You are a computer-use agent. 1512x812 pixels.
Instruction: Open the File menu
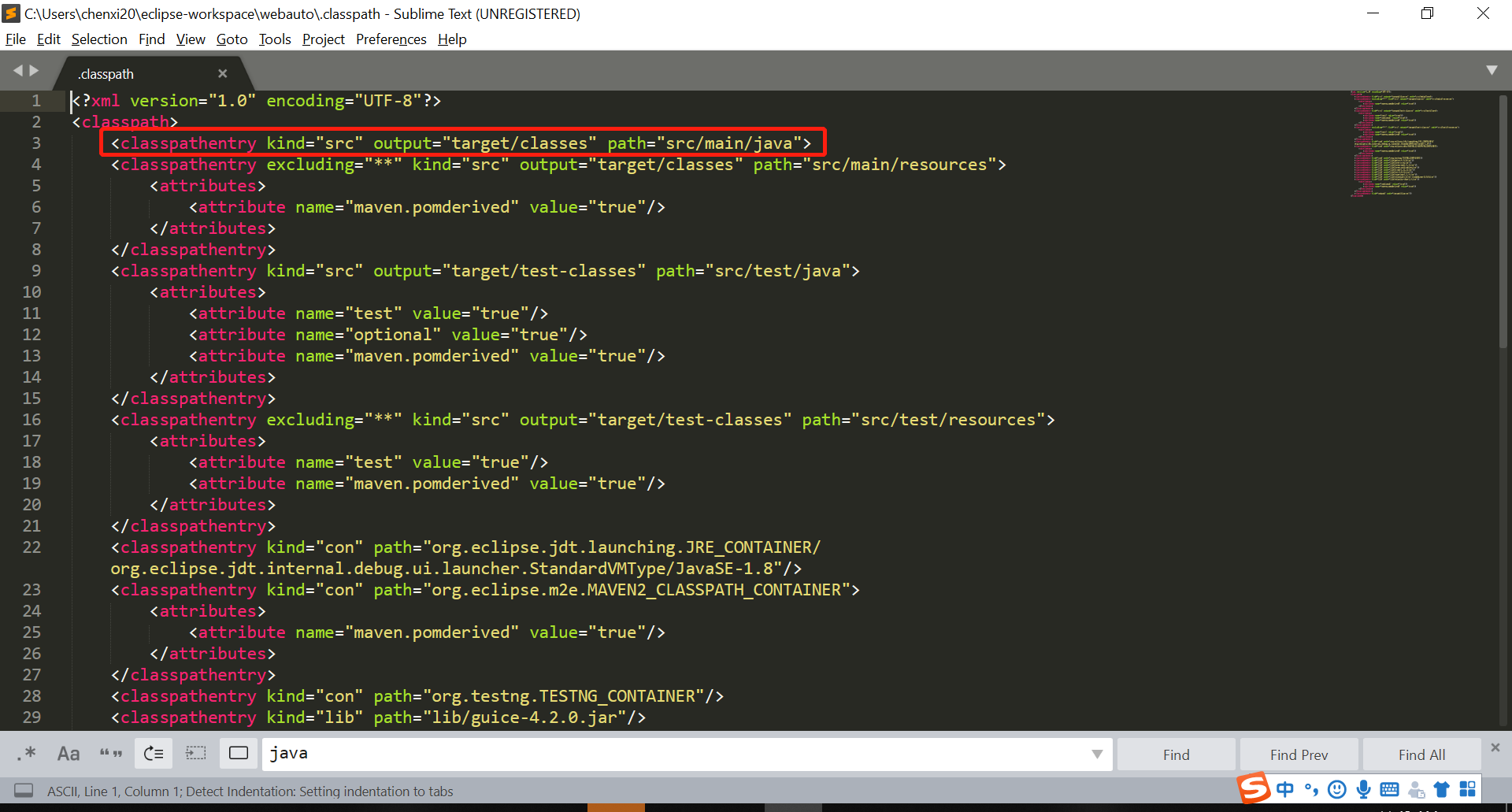16,39
